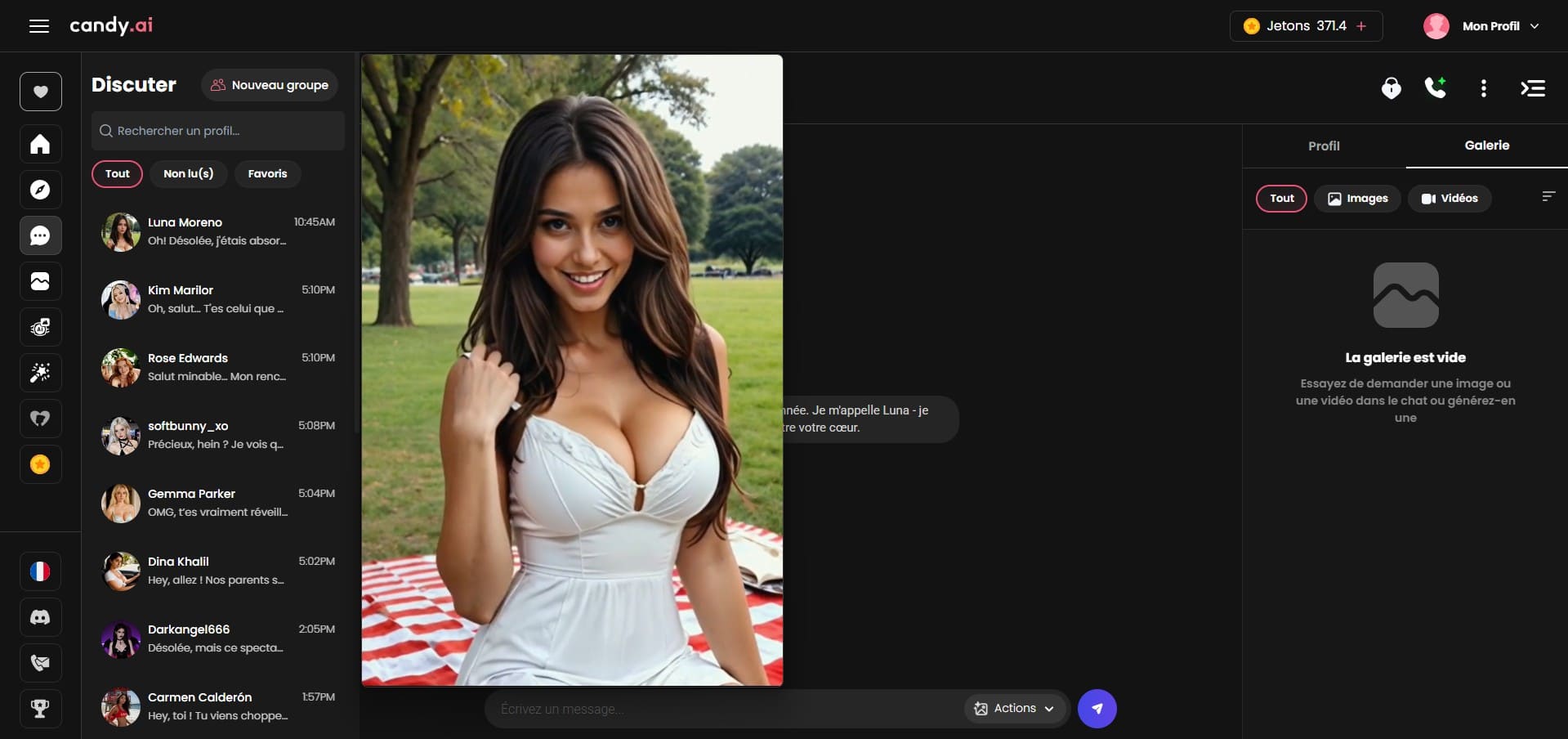The height and width of the screenshot is (739, 1568).
Task: Switch to the Profil tab
Action: point(1324,146)
